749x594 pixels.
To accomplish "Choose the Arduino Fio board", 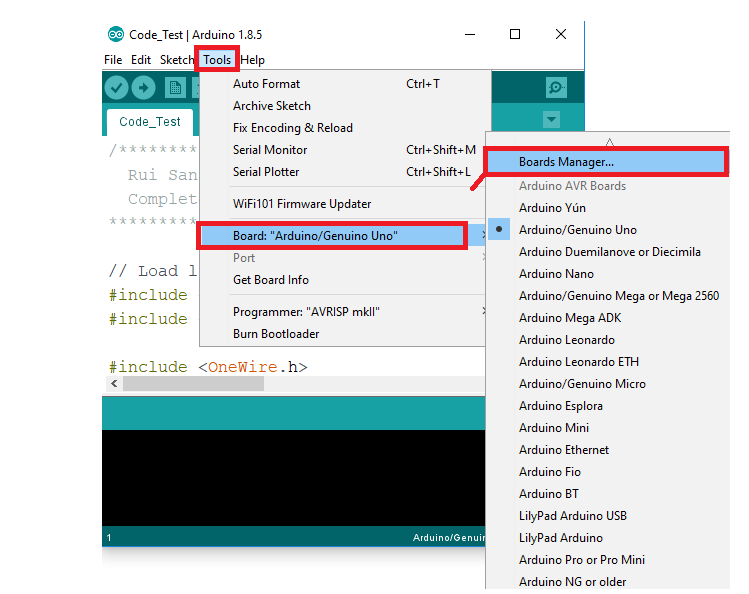I will pyautogui.click(x=608, y=471).
